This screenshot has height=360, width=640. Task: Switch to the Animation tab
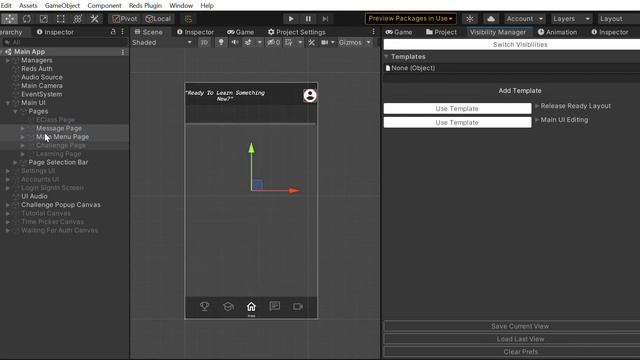coord(557,32)
